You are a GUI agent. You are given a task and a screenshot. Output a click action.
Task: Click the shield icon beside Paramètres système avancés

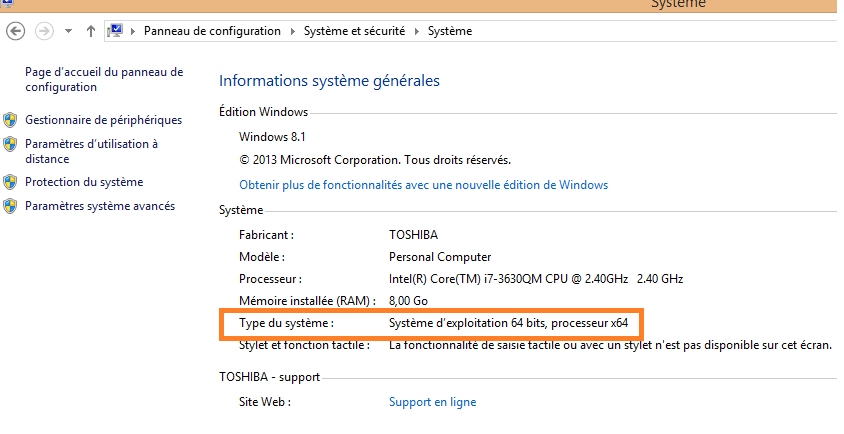click(x=10, y=206)
